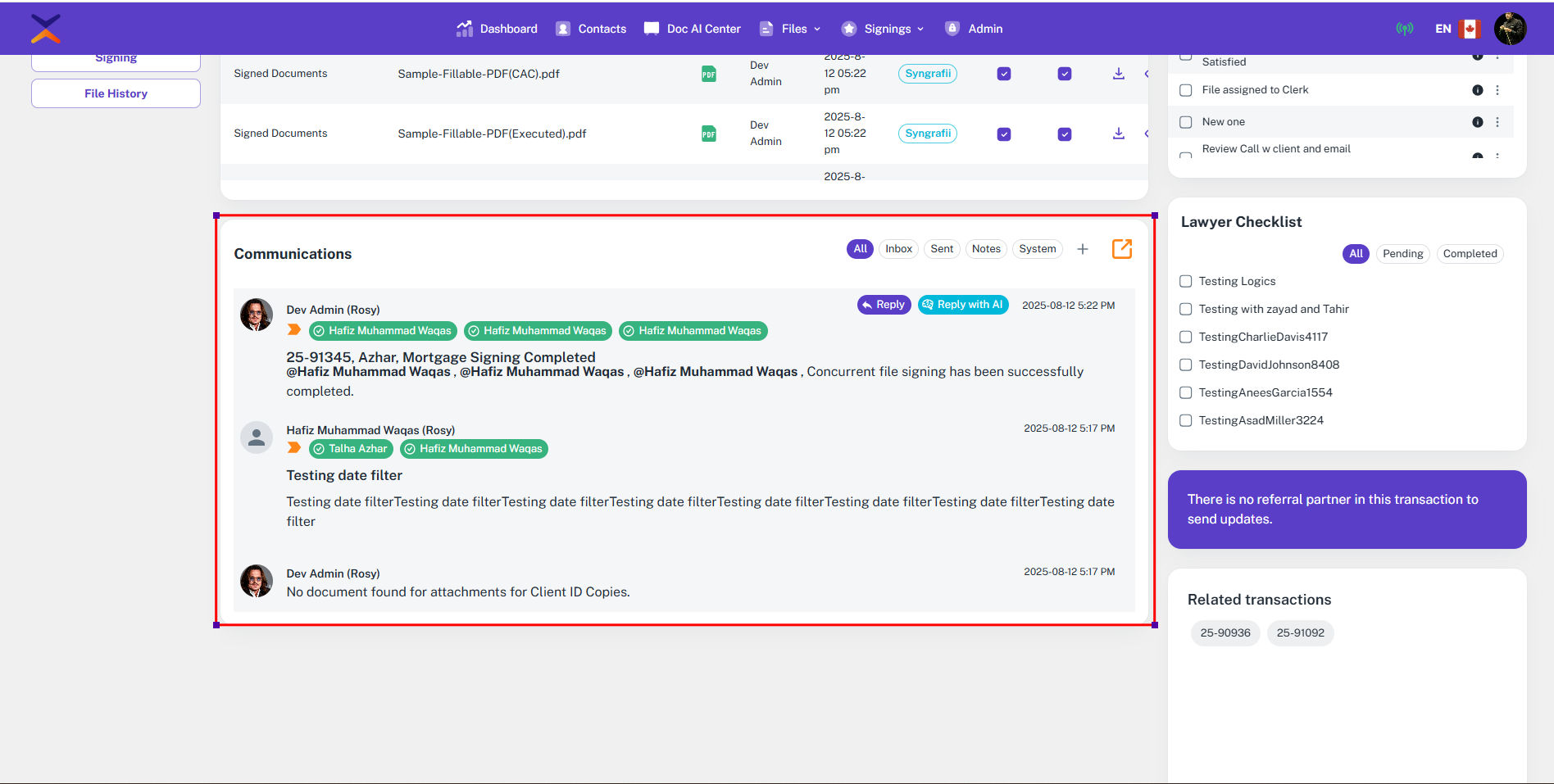1554x784 pixels.
Task: Open the File History button
Action: click(116, 93)
